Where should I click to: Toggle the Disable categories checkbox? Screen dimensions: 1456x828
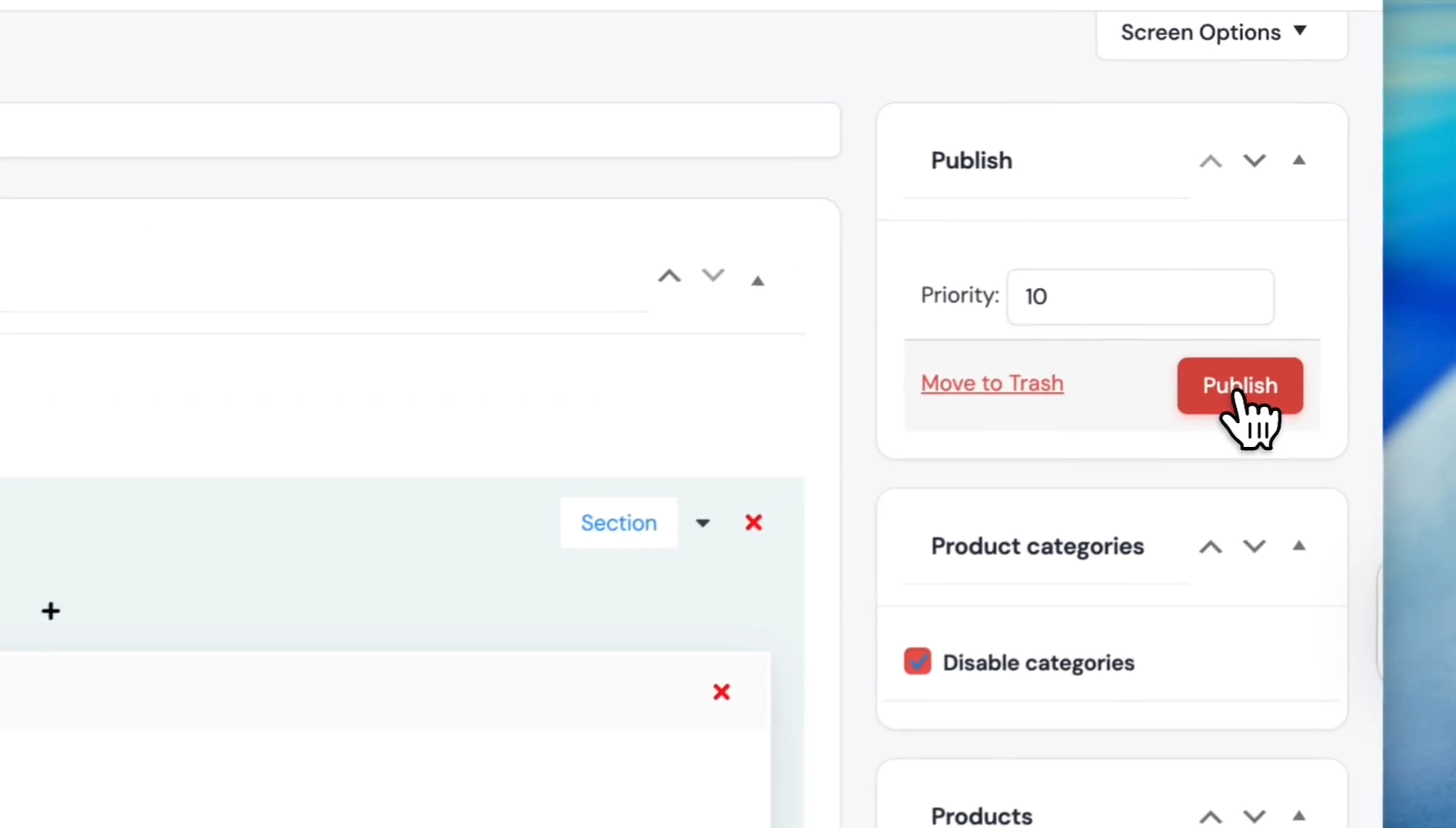(x=917, y=662)
